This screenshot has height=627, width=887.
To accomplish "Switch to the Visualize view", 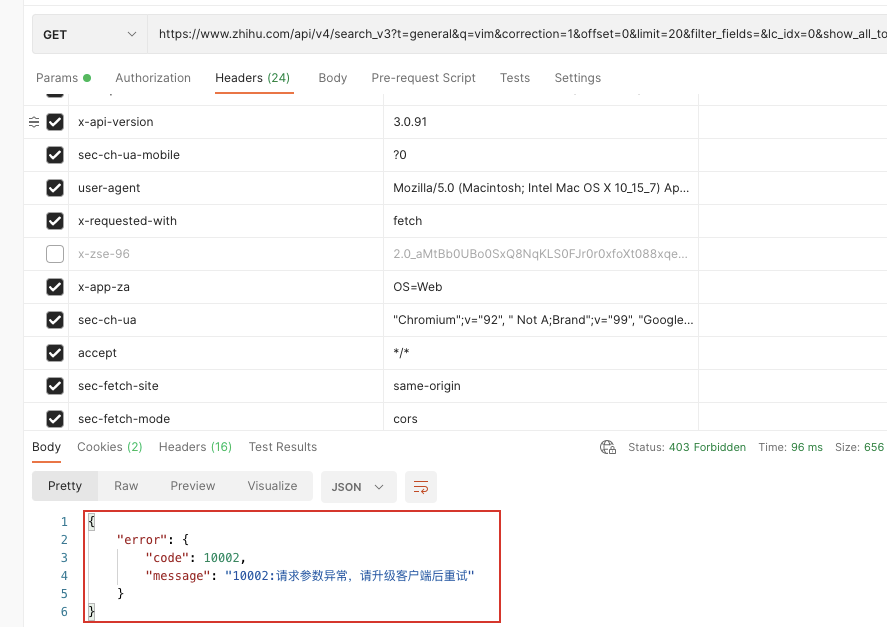I will coord(272,486).
